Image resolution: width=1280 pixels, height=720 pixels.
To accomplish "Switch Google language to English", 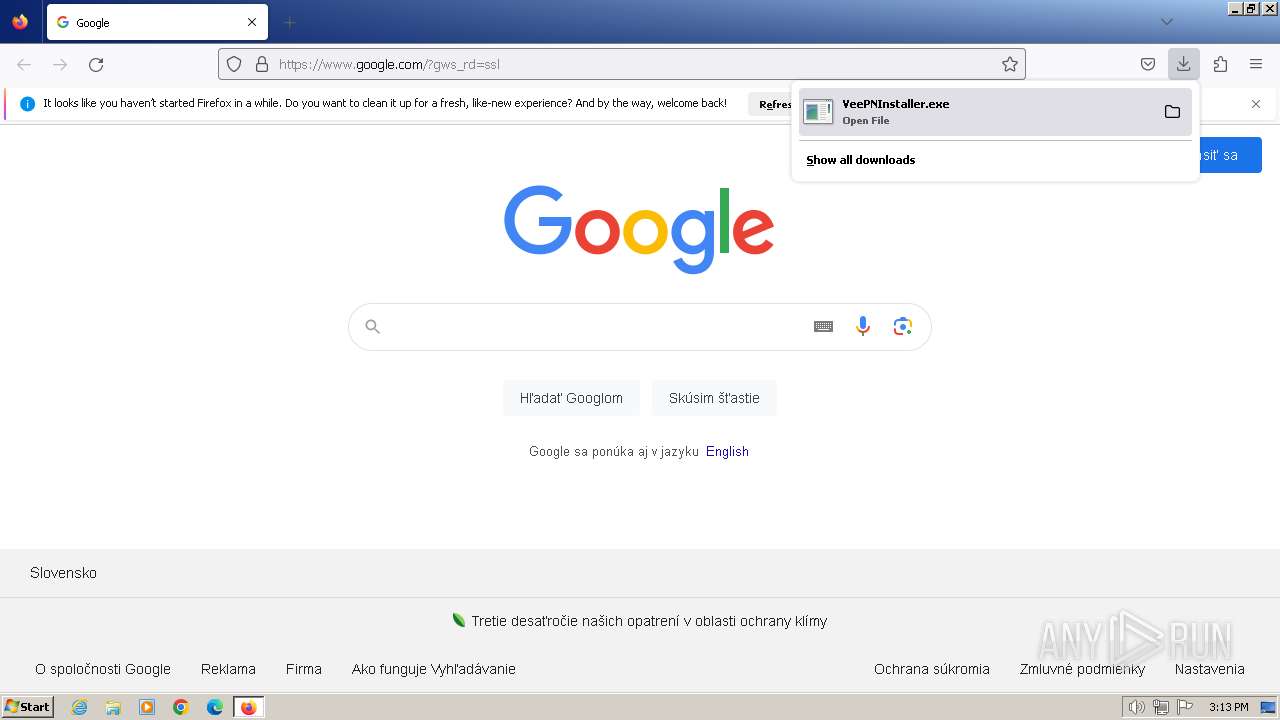I will point(727,451).
